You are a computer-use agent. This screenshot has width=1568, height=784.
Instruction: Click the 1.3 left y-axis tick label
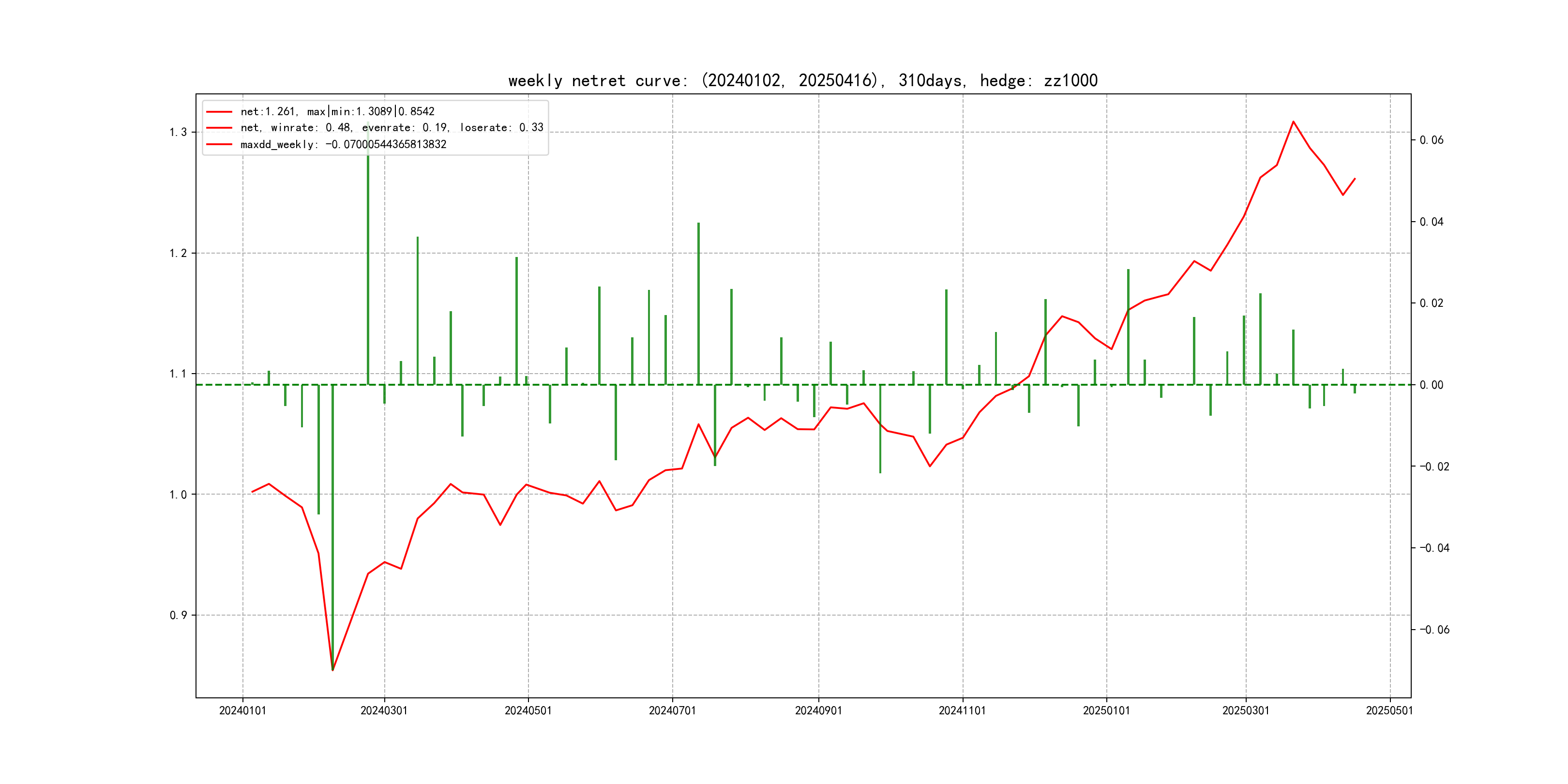click(178, 133)
